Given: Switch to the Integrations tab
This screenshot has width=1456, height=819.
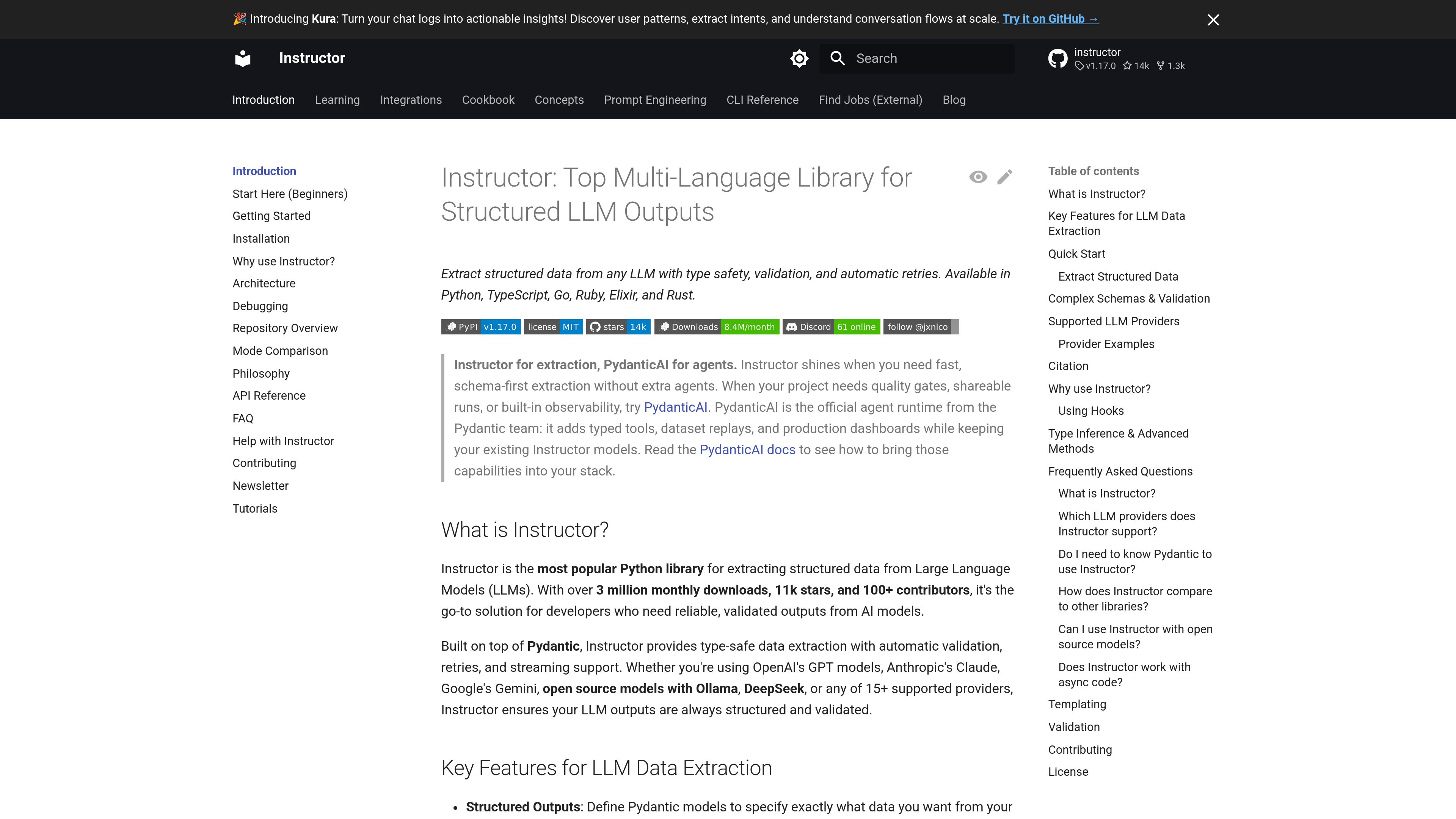Looking at the screenshot, I should [411, 100].
